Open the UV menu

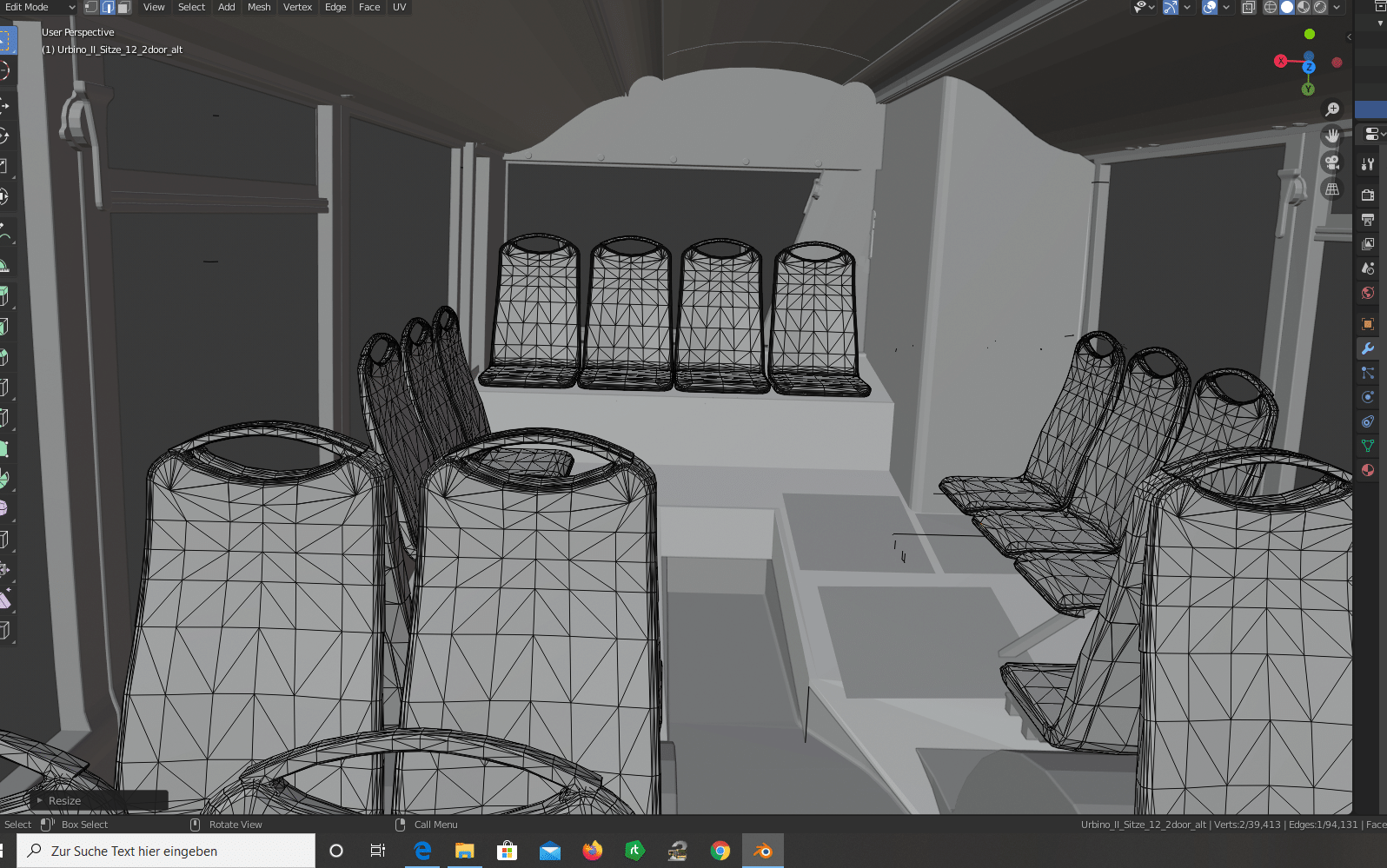coord(399,7)
